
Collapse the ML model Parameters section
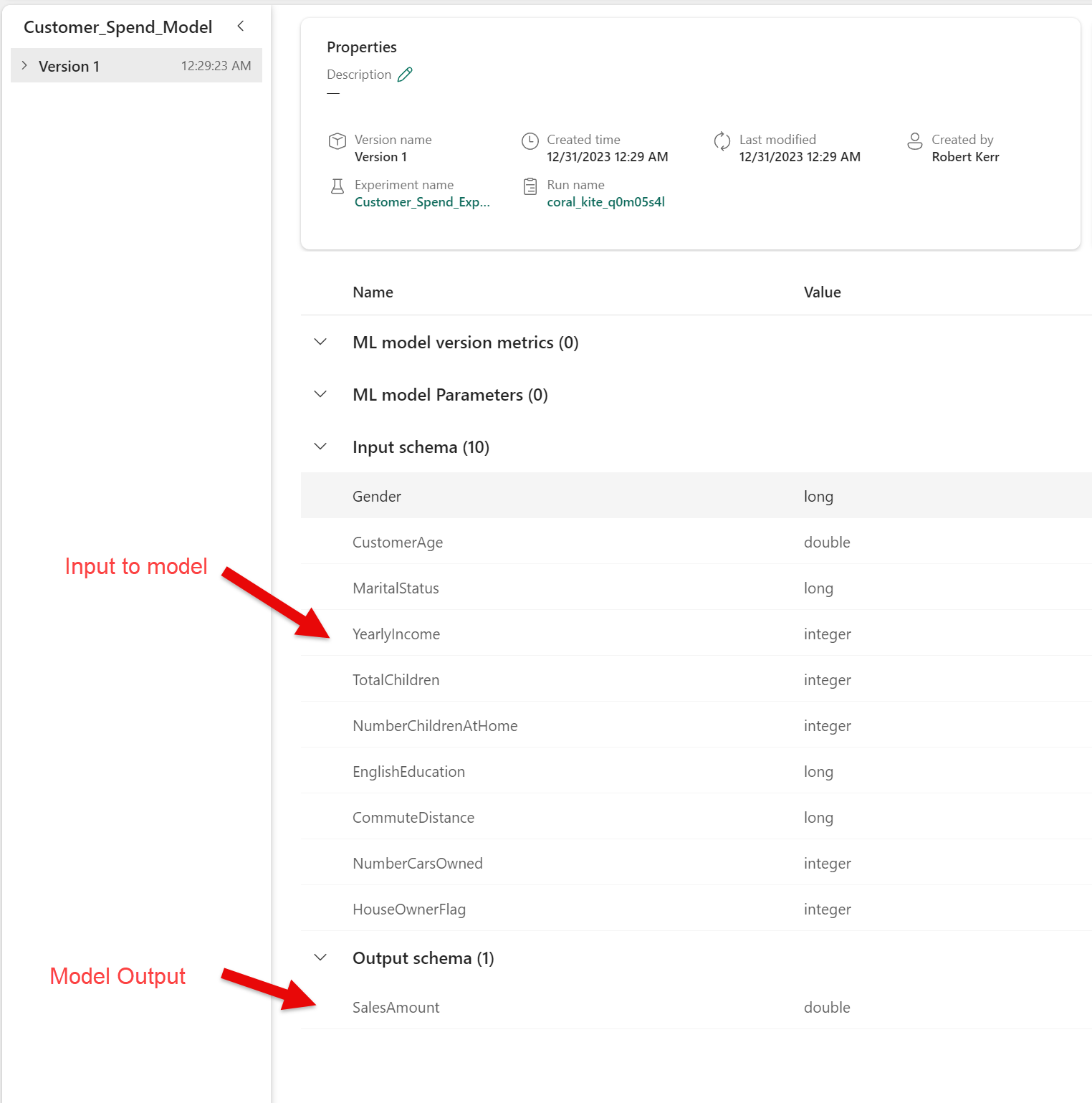tap(320, 395)
